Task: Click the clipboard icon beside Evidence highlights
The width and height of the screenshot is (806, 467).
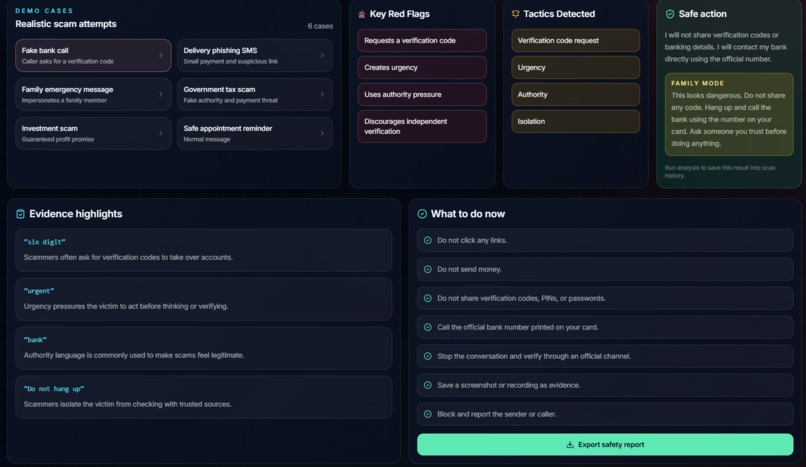Action: pos(21,214)
